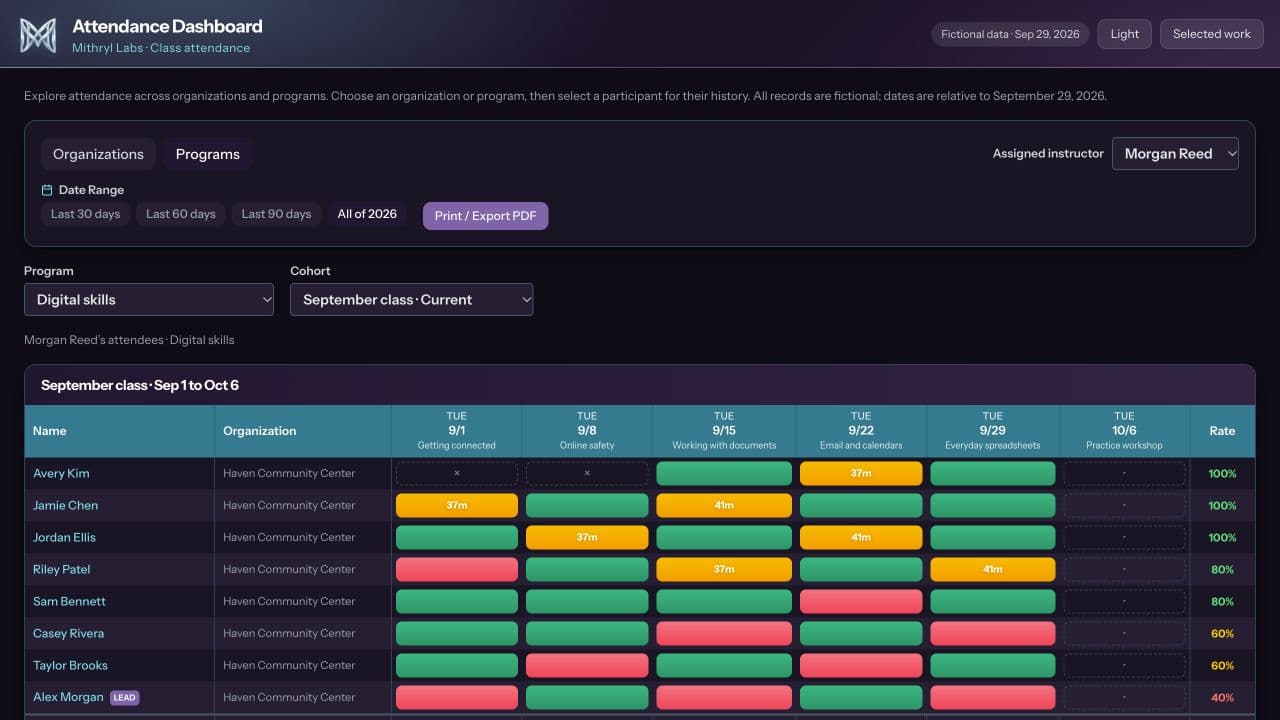
Task: Switch to the Programs tab
Action: 208,154
